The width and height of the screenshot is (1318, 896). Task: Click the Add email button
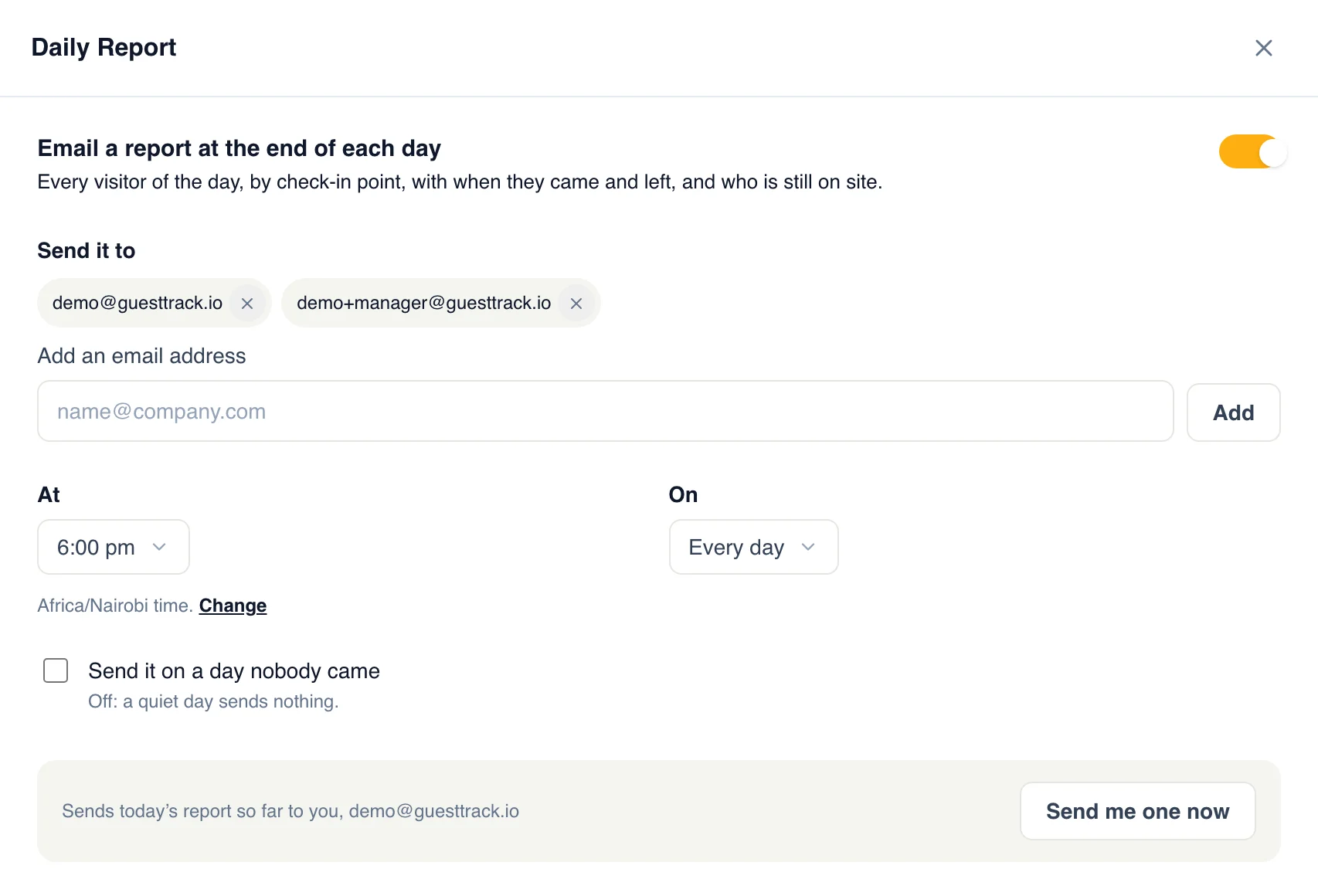pos(1234,412)
